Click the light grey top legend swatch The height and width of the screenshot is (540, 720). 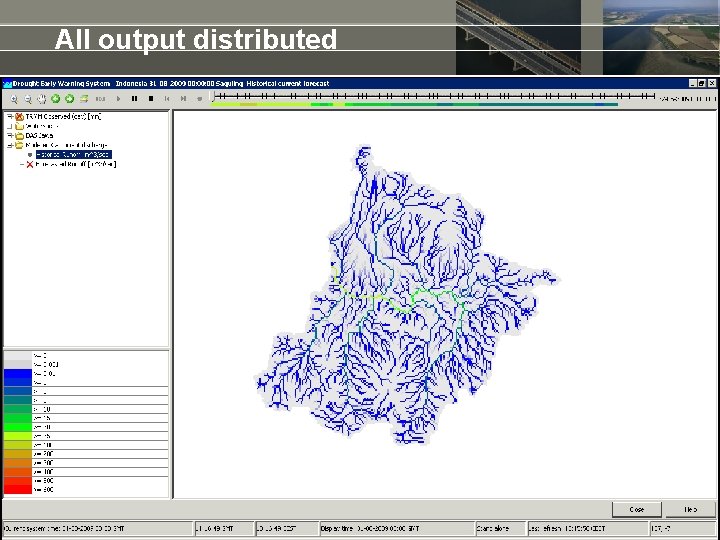click(x=18, y=355)
